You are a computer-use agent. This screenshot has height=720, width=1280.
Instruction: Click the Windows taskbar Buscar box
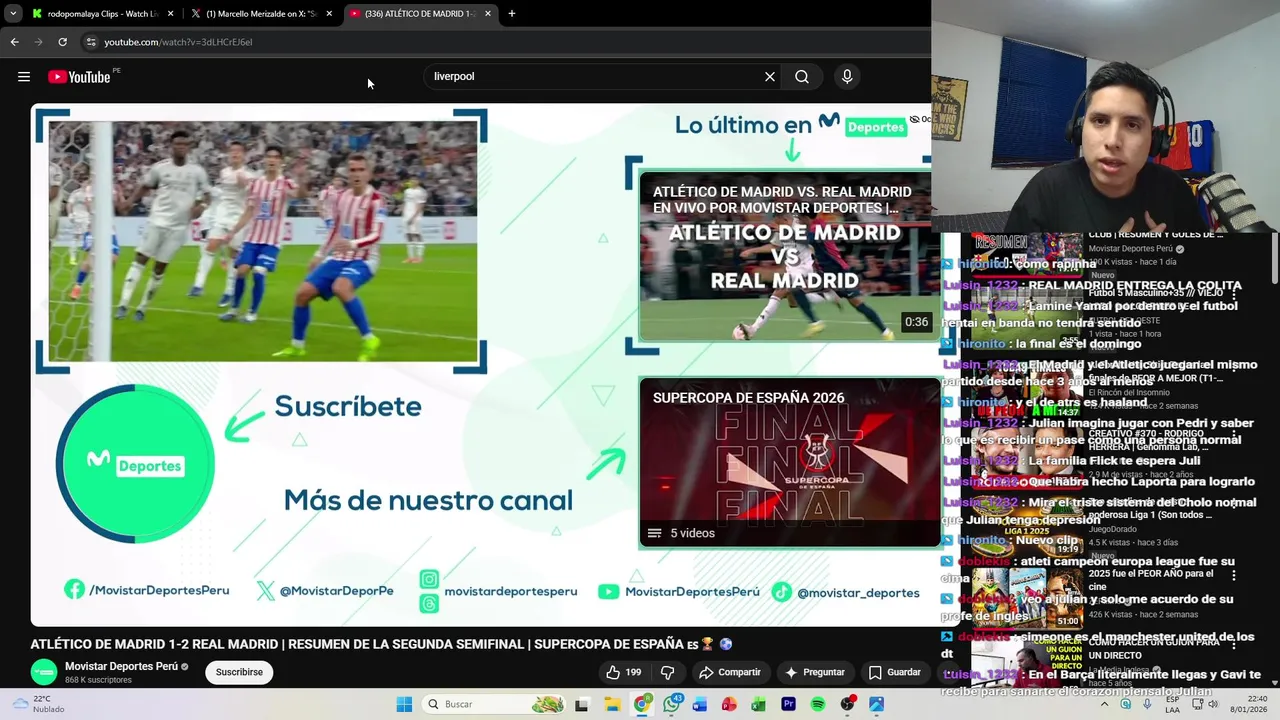tap(493, 704)
